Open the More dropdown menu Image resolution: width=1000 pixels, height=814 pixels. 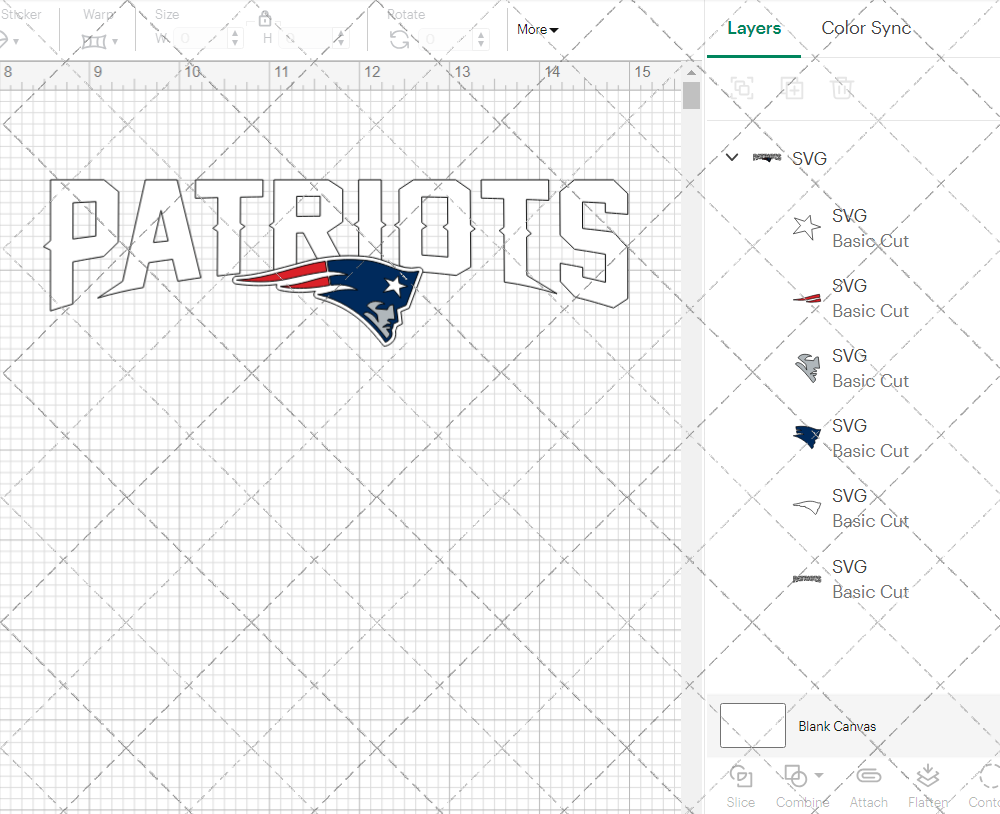click(538, 29)
